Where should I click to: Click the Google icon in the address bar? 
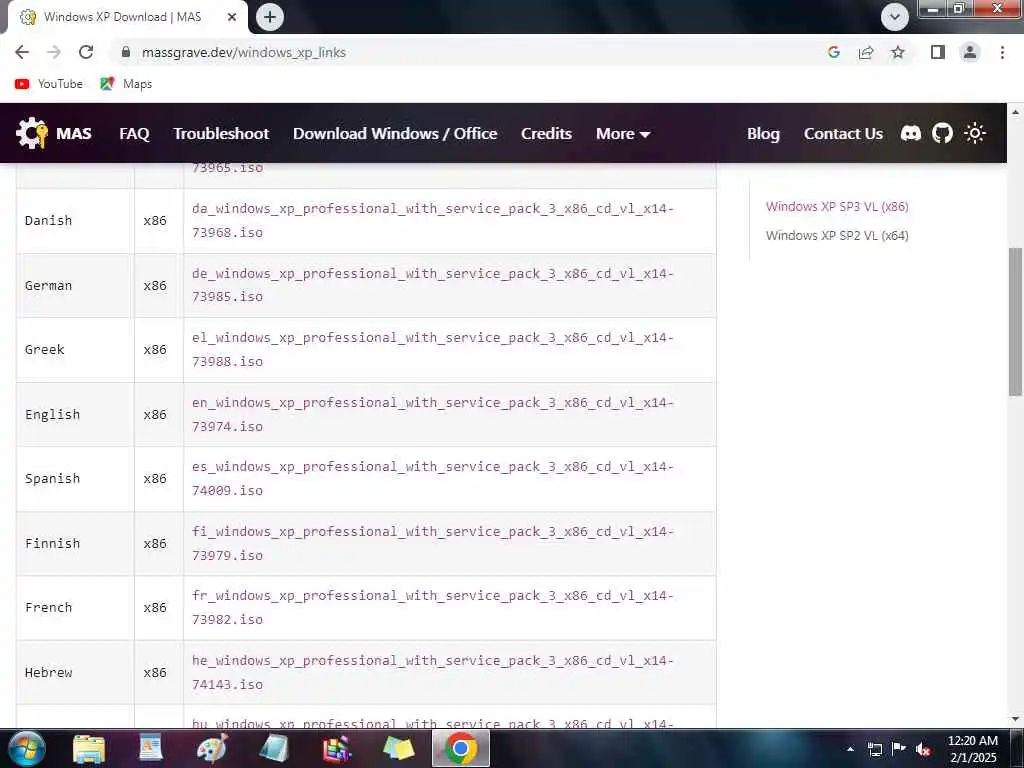pos(833,52)
